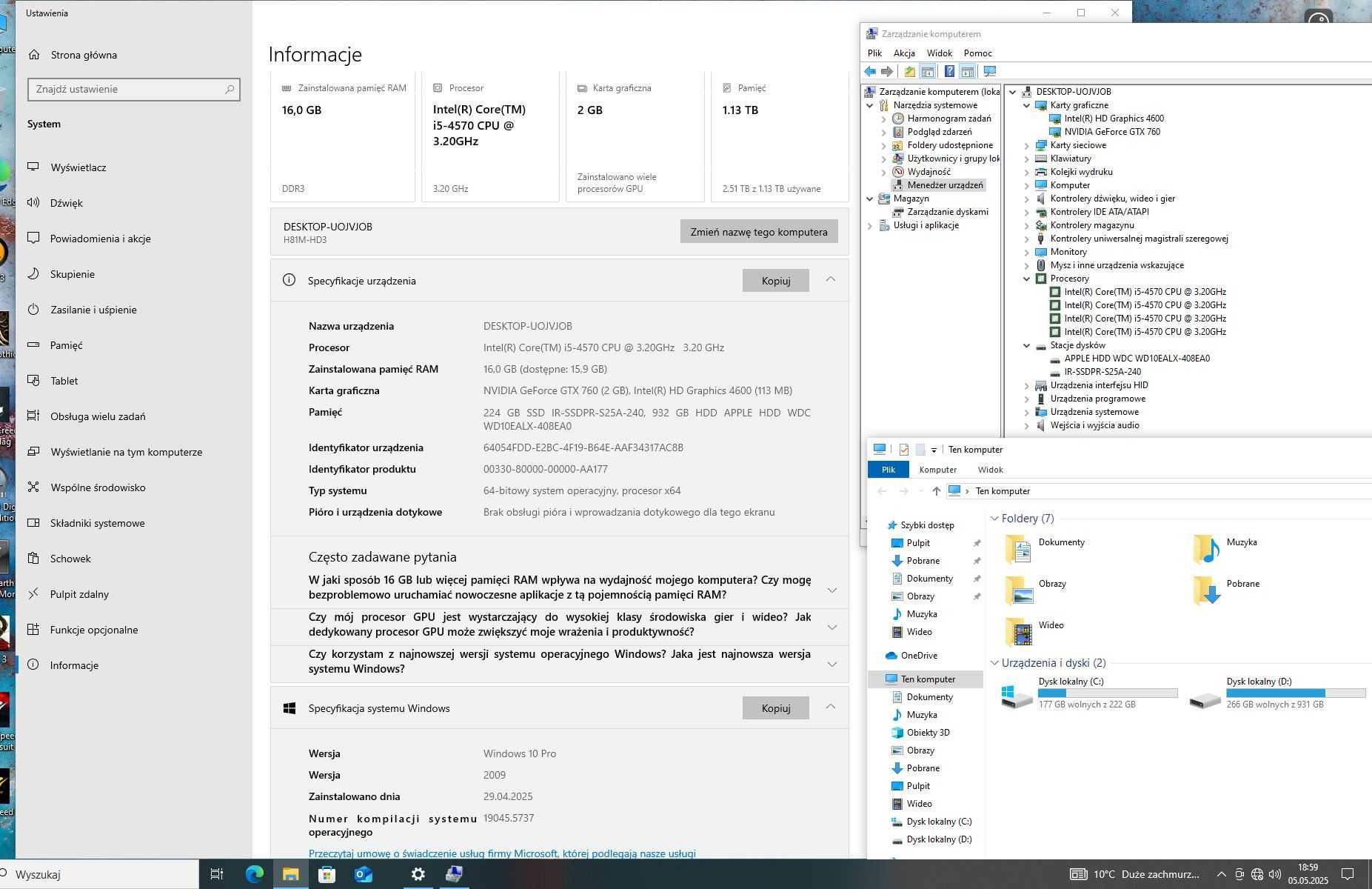The image size is (1372, 889).
Task: Open the Muzyka folder in Ten komputer
Action: (1225, 549)
